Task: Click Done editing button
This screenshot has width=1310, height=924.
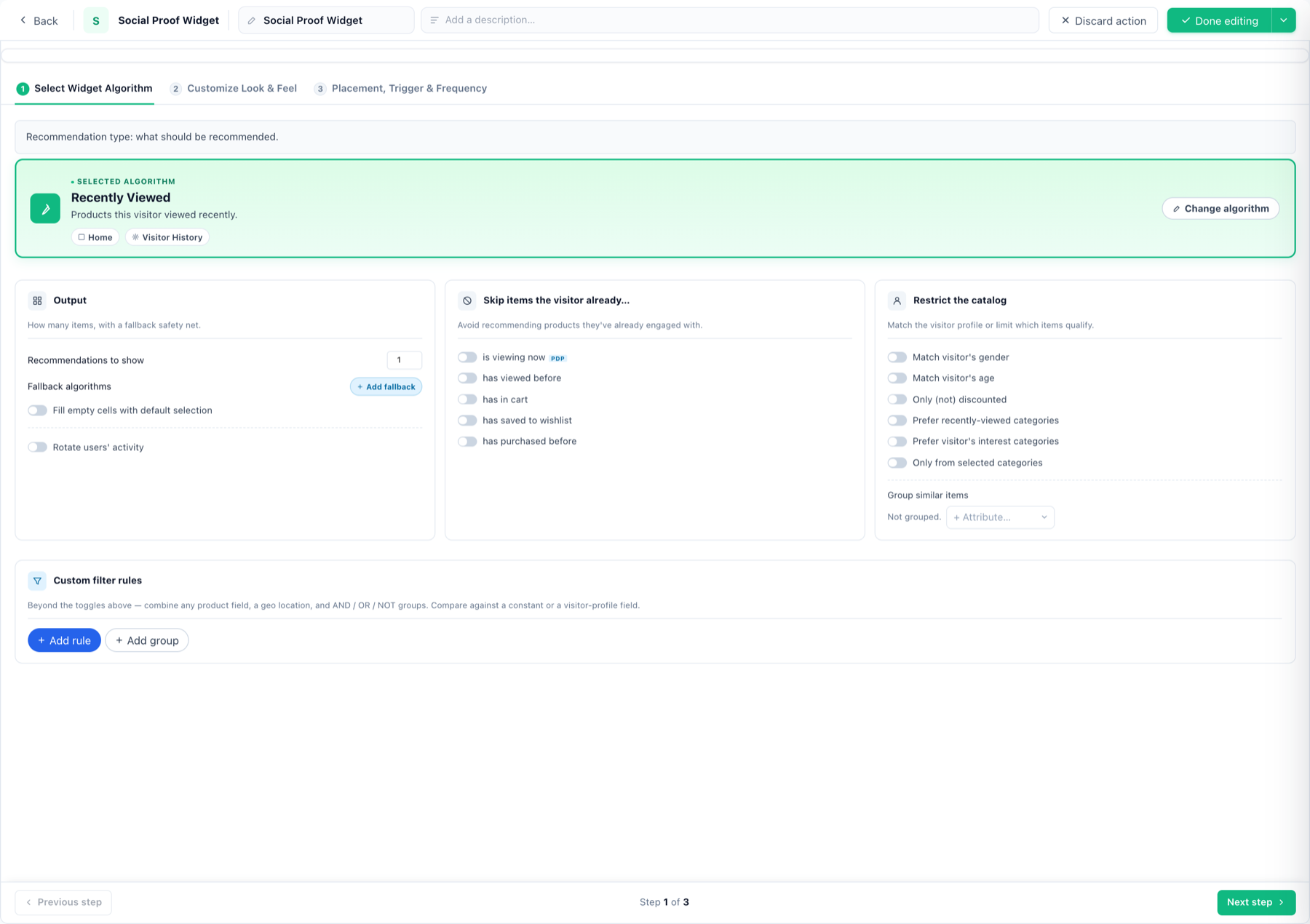Action: click(x=1219, y=20)
